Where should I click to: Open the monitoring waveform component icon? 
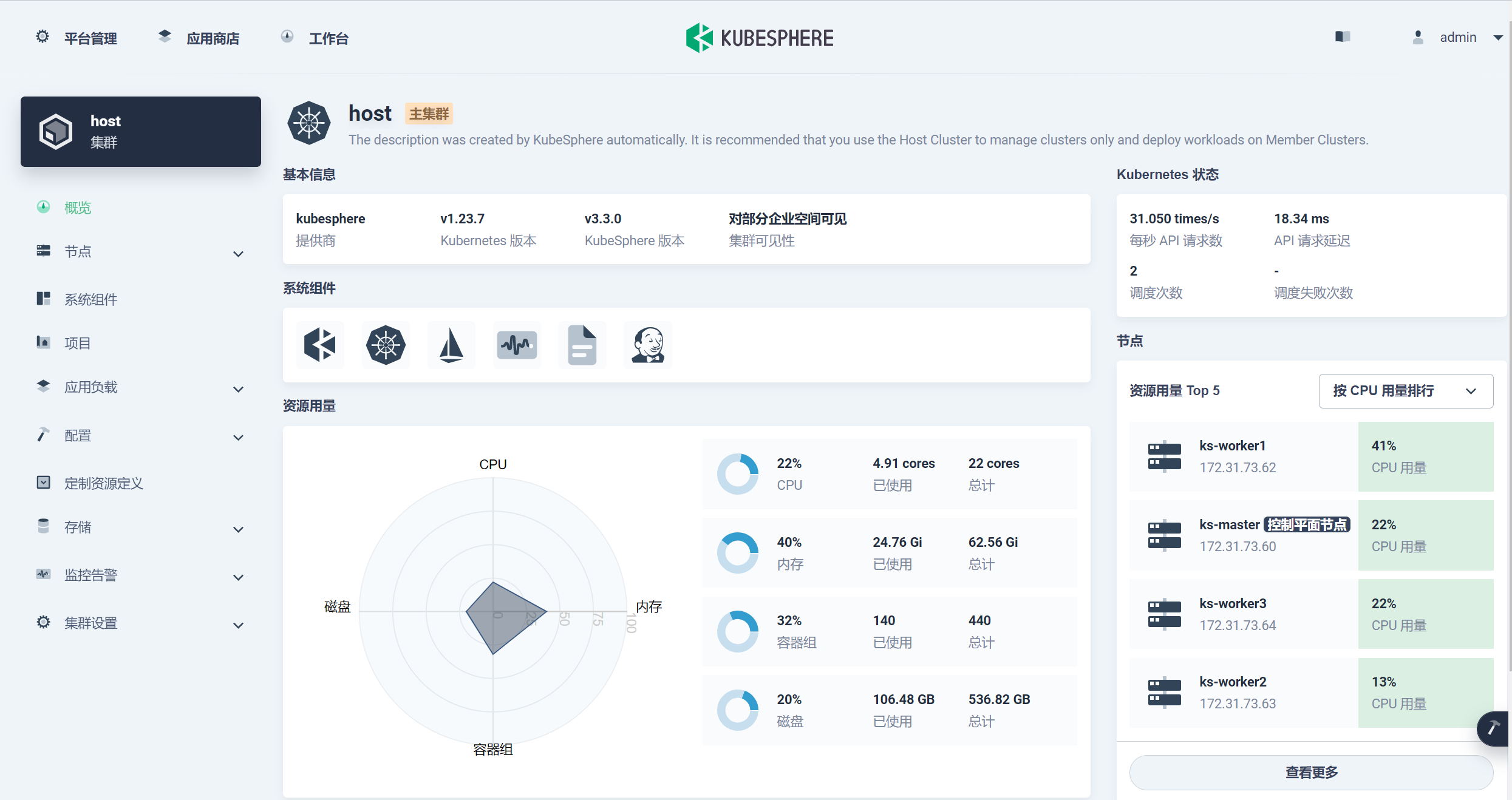coord(517,345)
